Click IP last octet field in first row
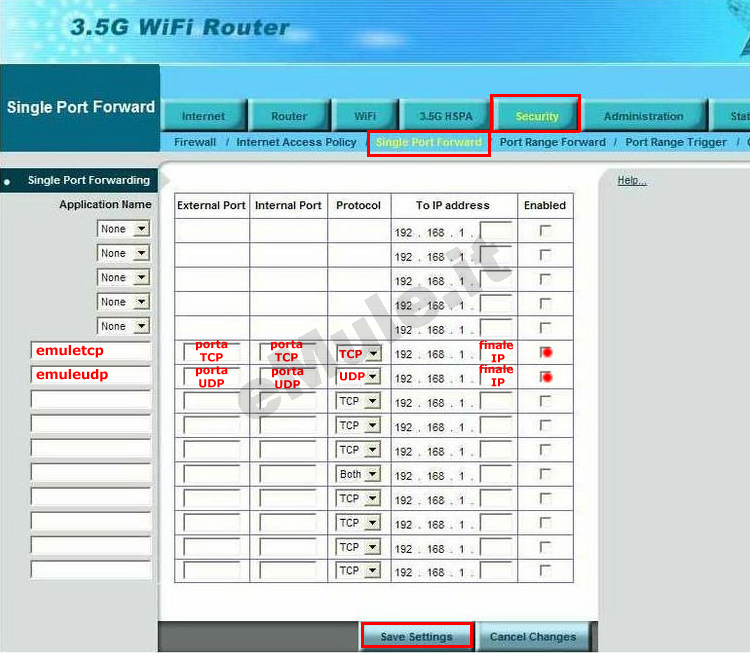The image size is (750, 653). 496,231
